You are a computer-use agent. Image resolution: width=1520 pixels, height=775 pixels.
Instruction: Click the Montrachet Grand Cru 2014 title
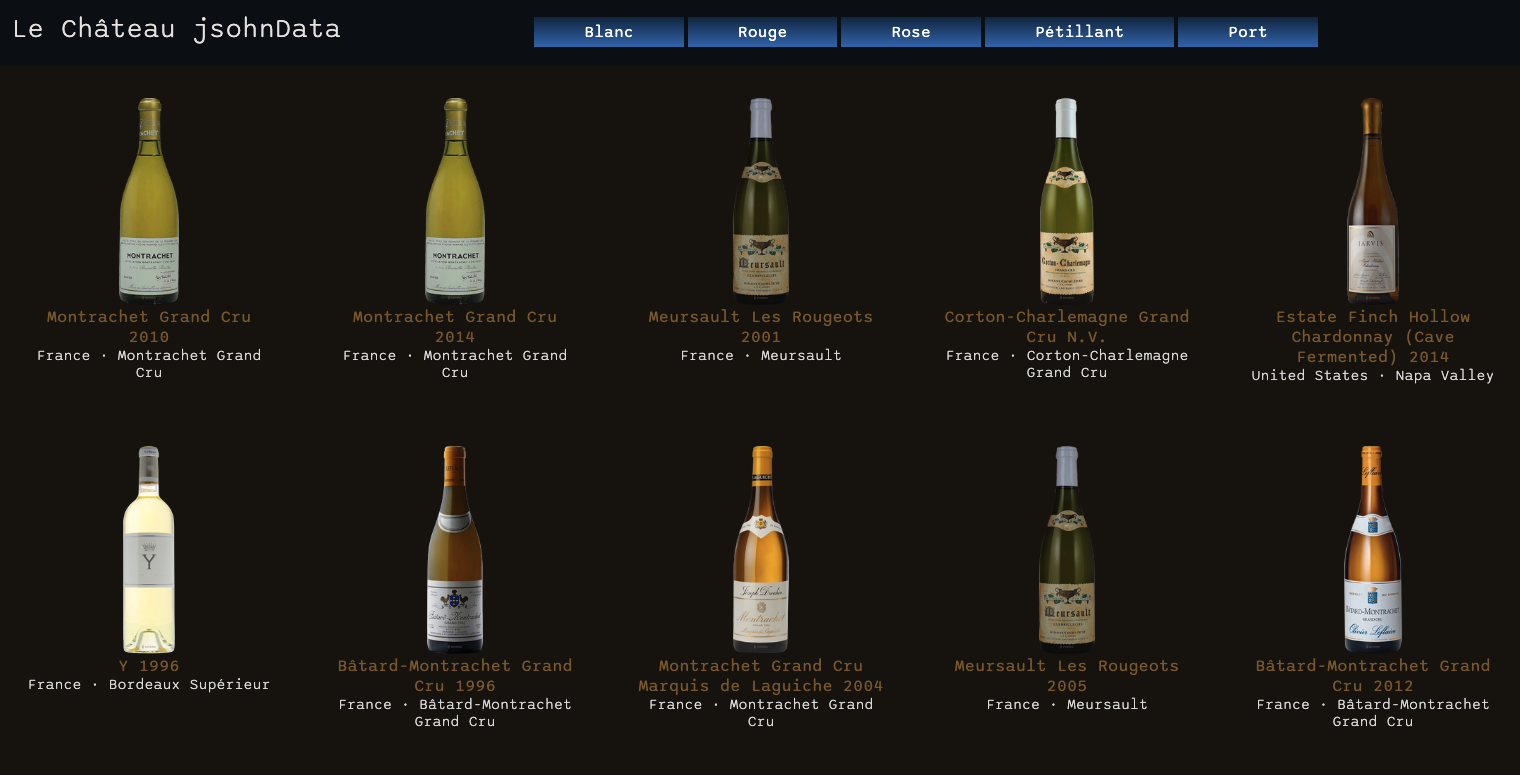(455, 327)
